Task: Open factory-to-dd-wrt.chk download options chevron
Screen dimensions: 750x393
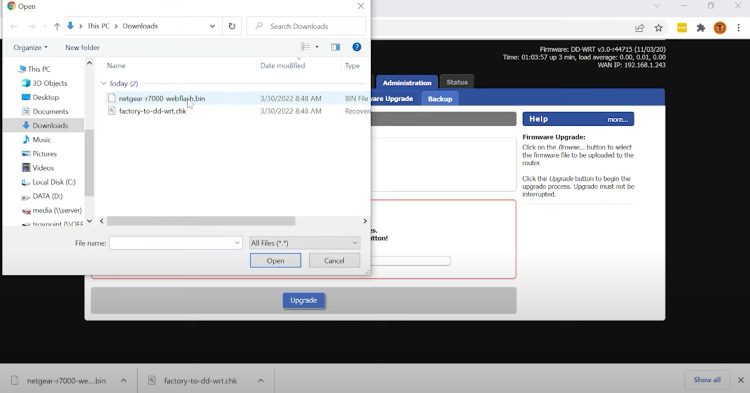Action: coord(260,381)
